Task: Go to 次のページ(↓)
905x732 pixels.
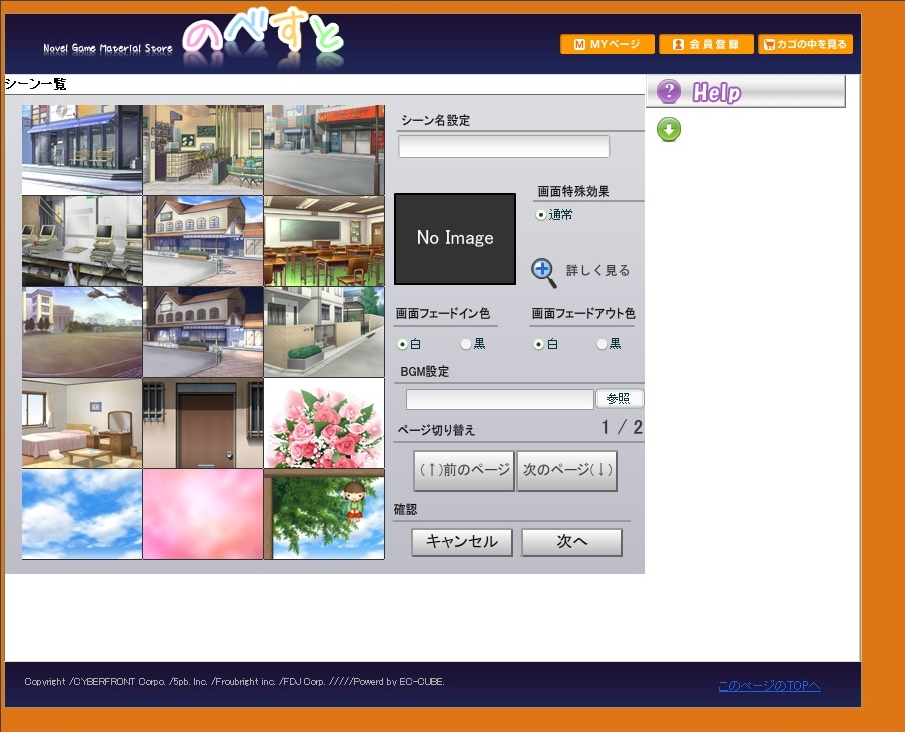Action: pos(567,470)
